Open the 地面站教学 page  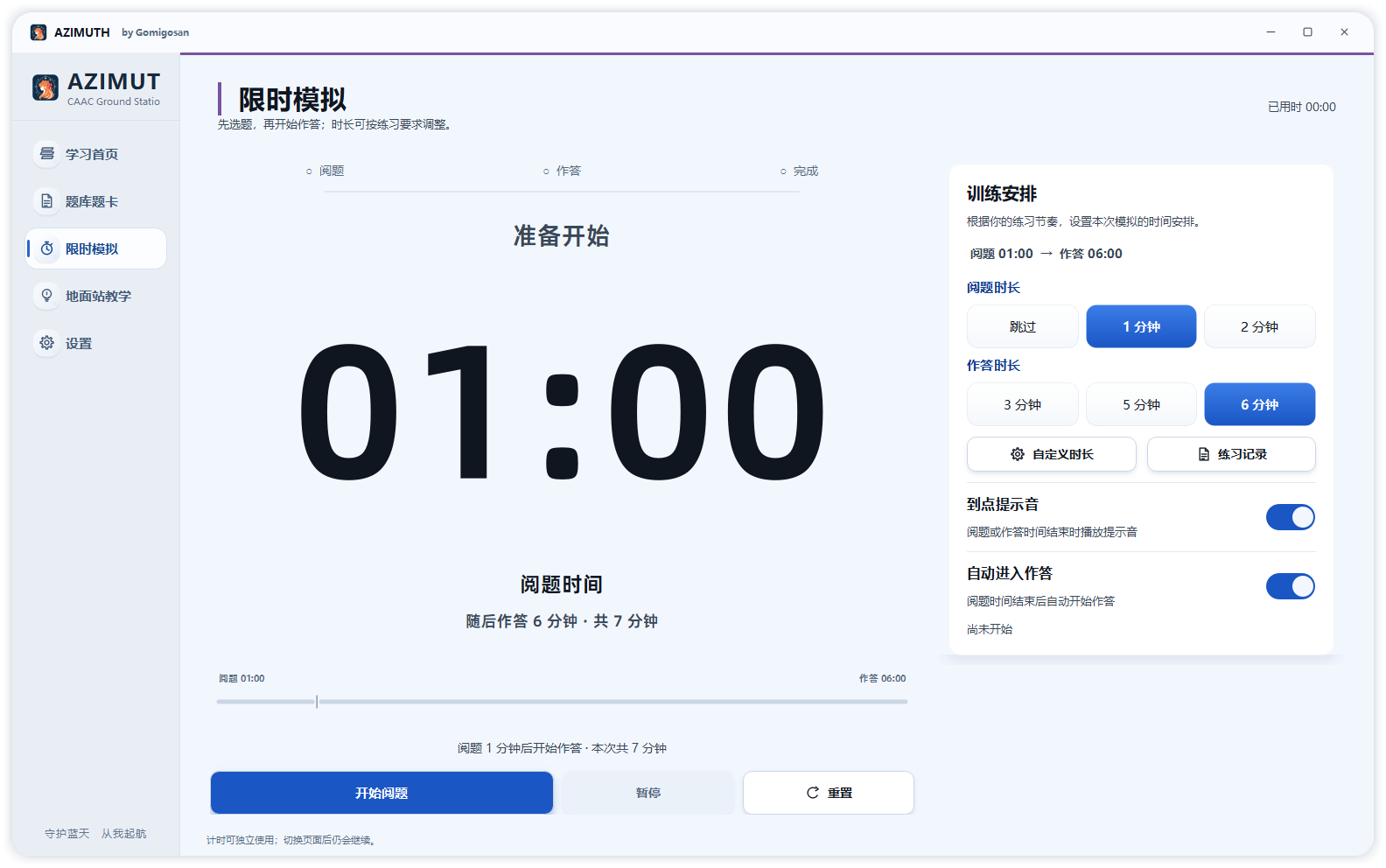pyautogui.click(x=96, y=296)
